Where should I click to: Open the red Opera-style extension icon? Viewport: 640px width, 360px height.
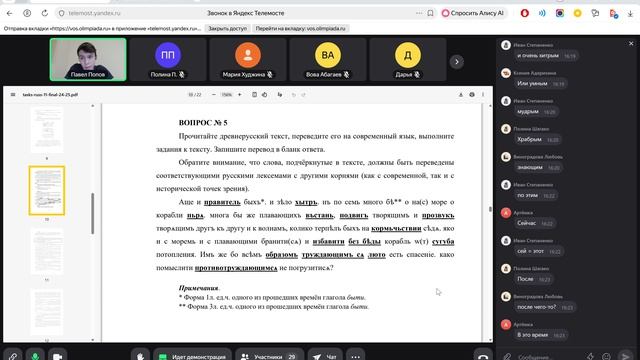coord(524,13)
